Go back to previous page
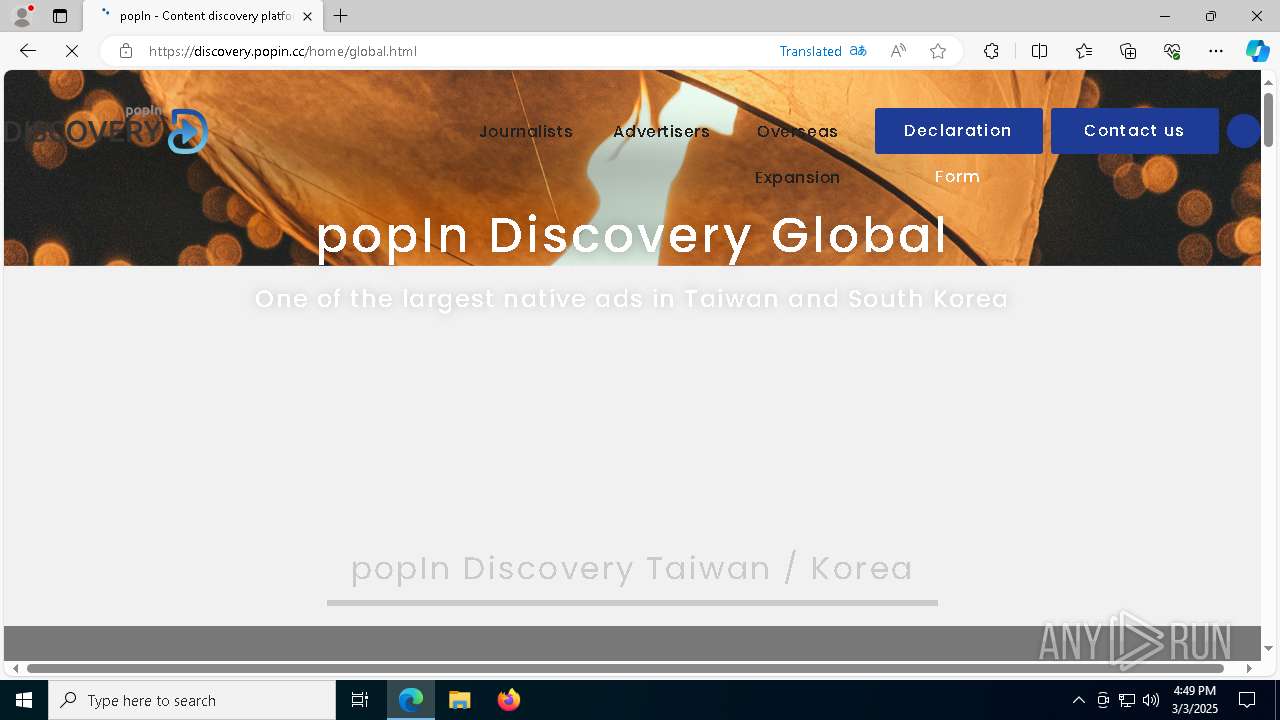The width and height of the screenshot is (1280, 720). pos(28,51)
